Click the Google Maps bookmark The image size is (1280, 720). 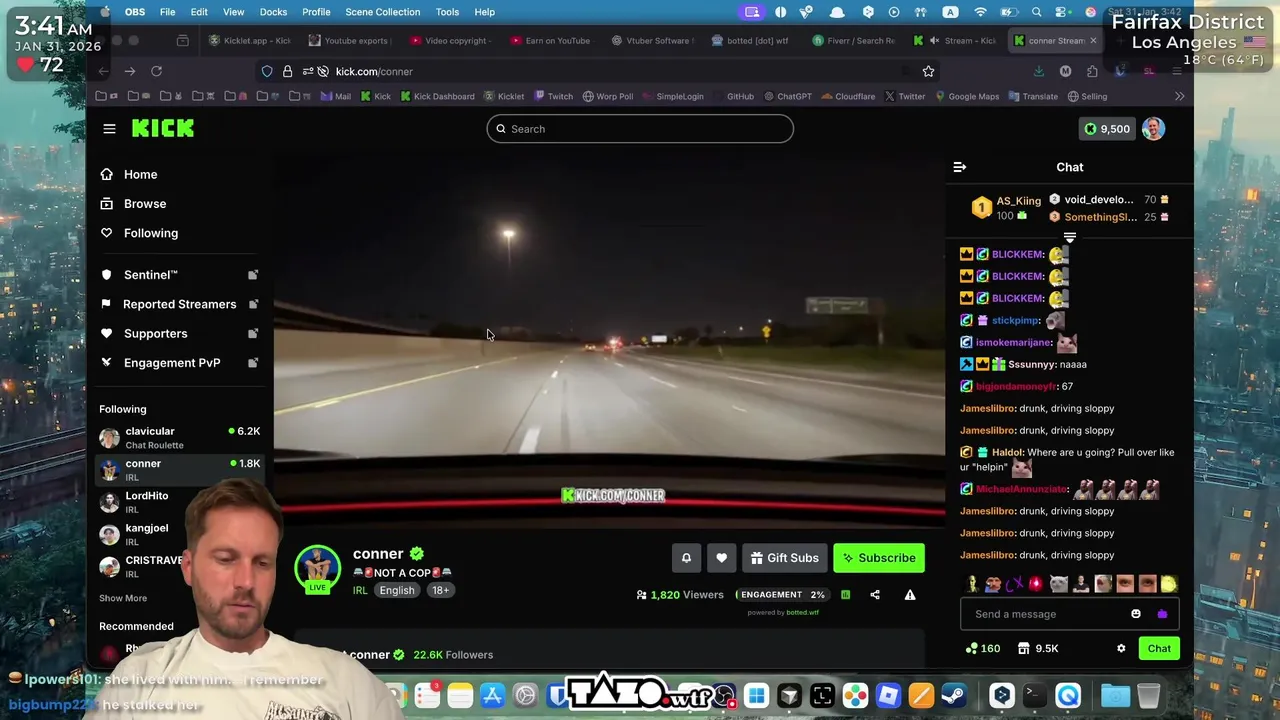(x=967, y=96)
